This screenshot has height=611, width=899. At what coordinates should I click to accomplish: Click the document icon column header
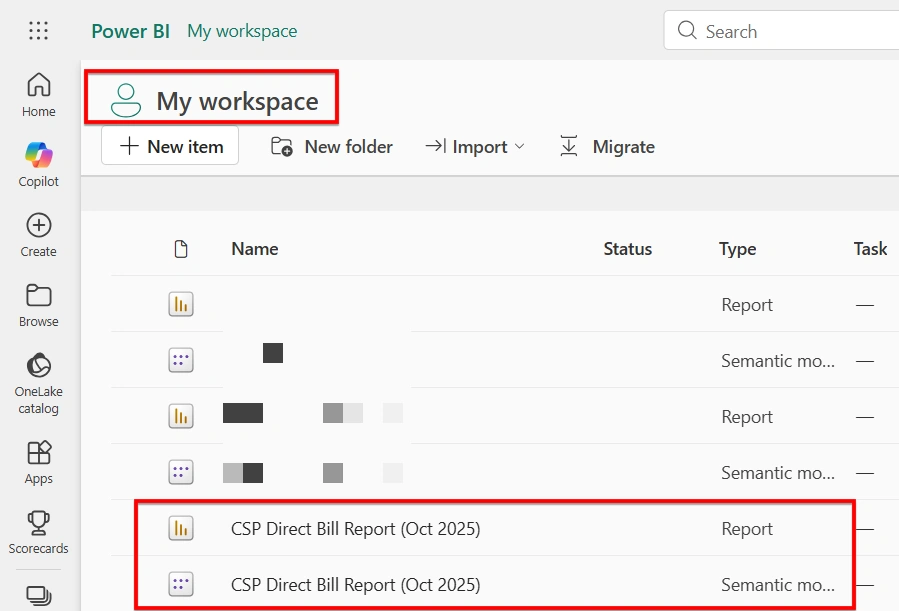[x=181, y=249]
